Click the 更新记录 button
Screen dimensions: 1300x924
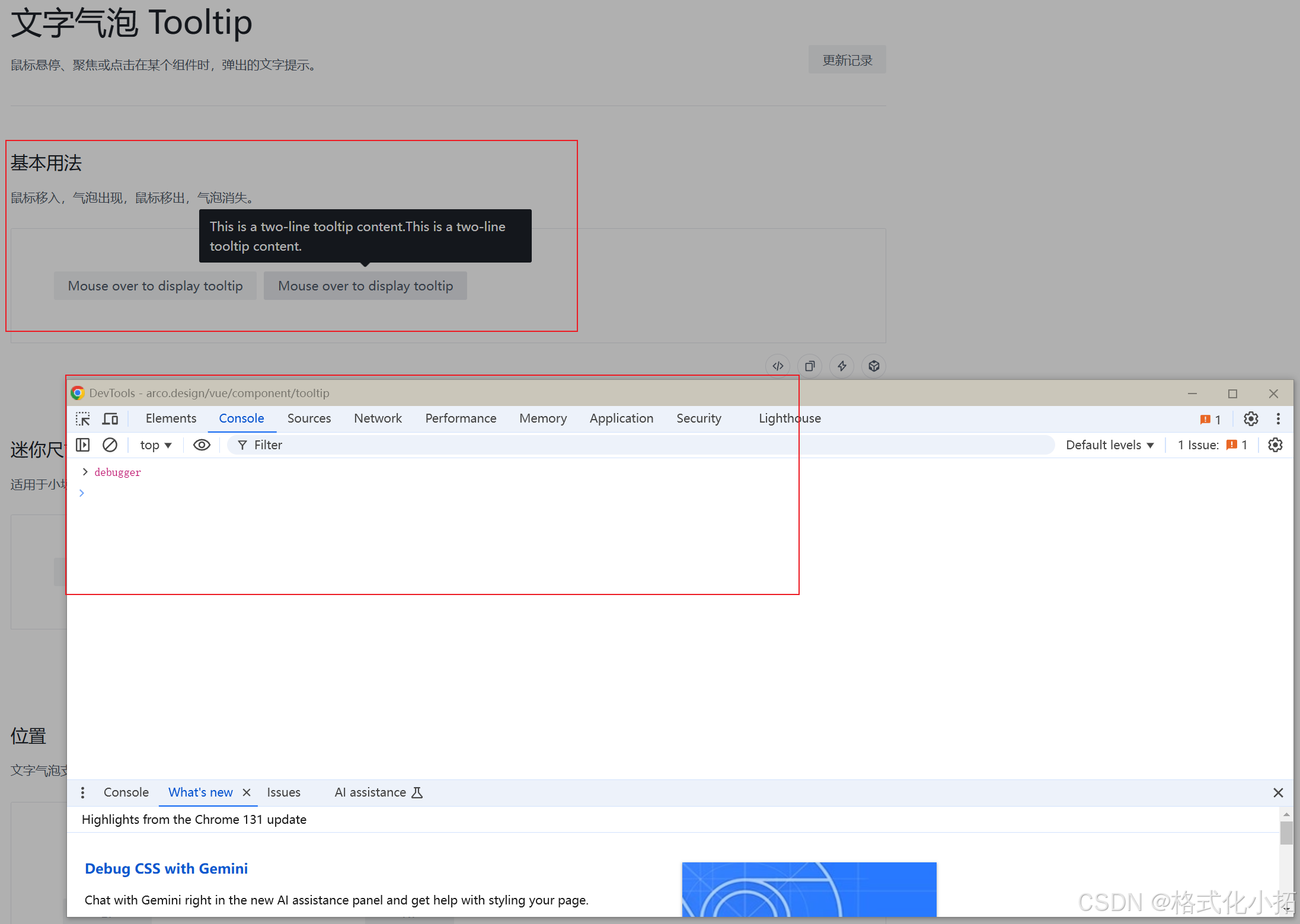tap(847, 60)
